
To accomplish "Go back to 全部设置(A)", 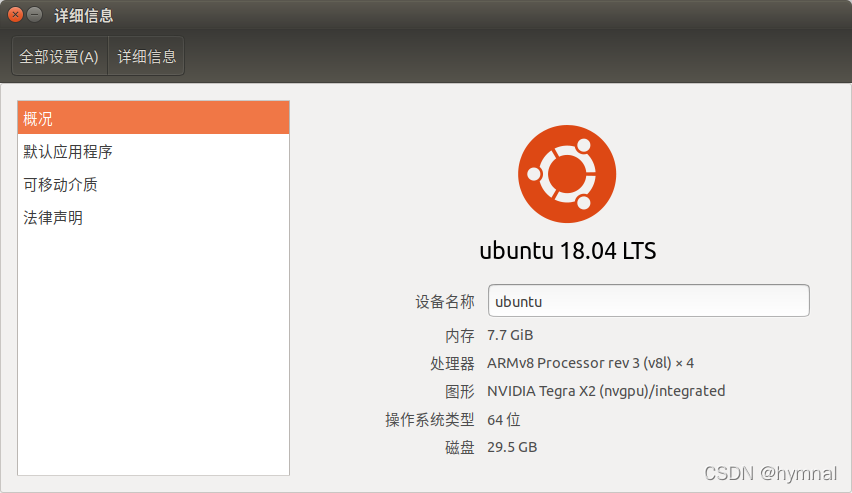I will pos(59,56).
